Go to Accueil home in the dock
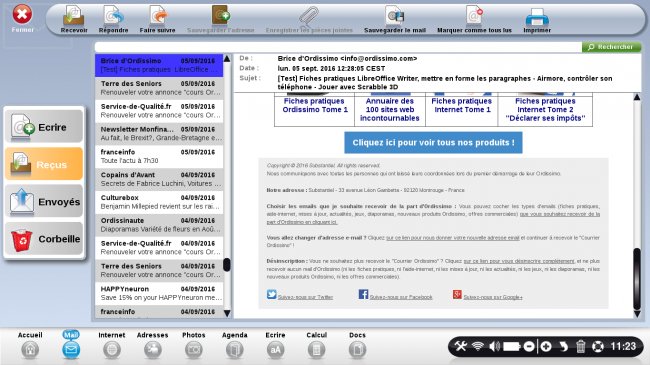The height and width of the screenshot is (365, 650). (30, 345)
